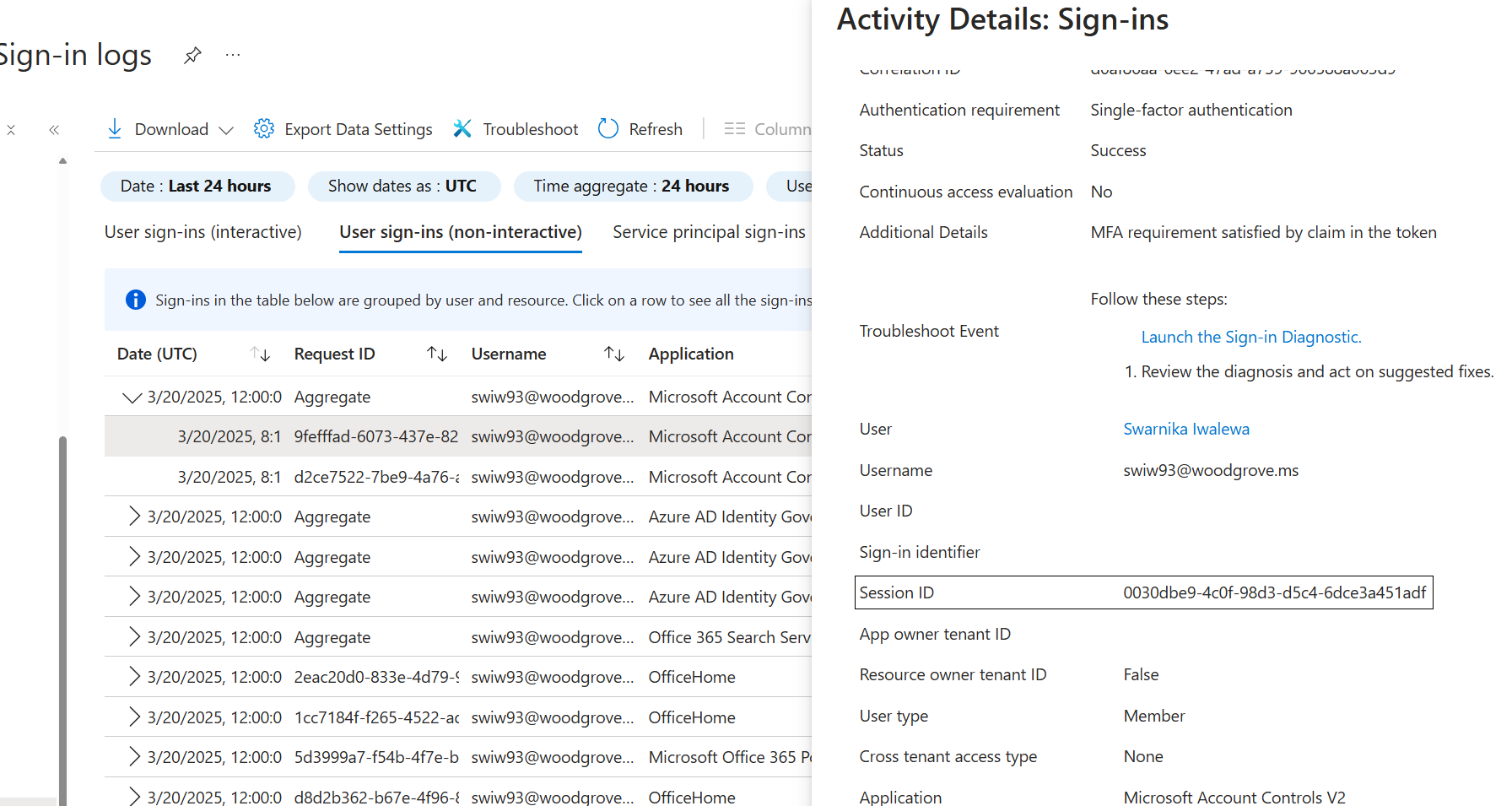Click the info icon in the banner
The image size is (1512, 806).
coord(136,300)
